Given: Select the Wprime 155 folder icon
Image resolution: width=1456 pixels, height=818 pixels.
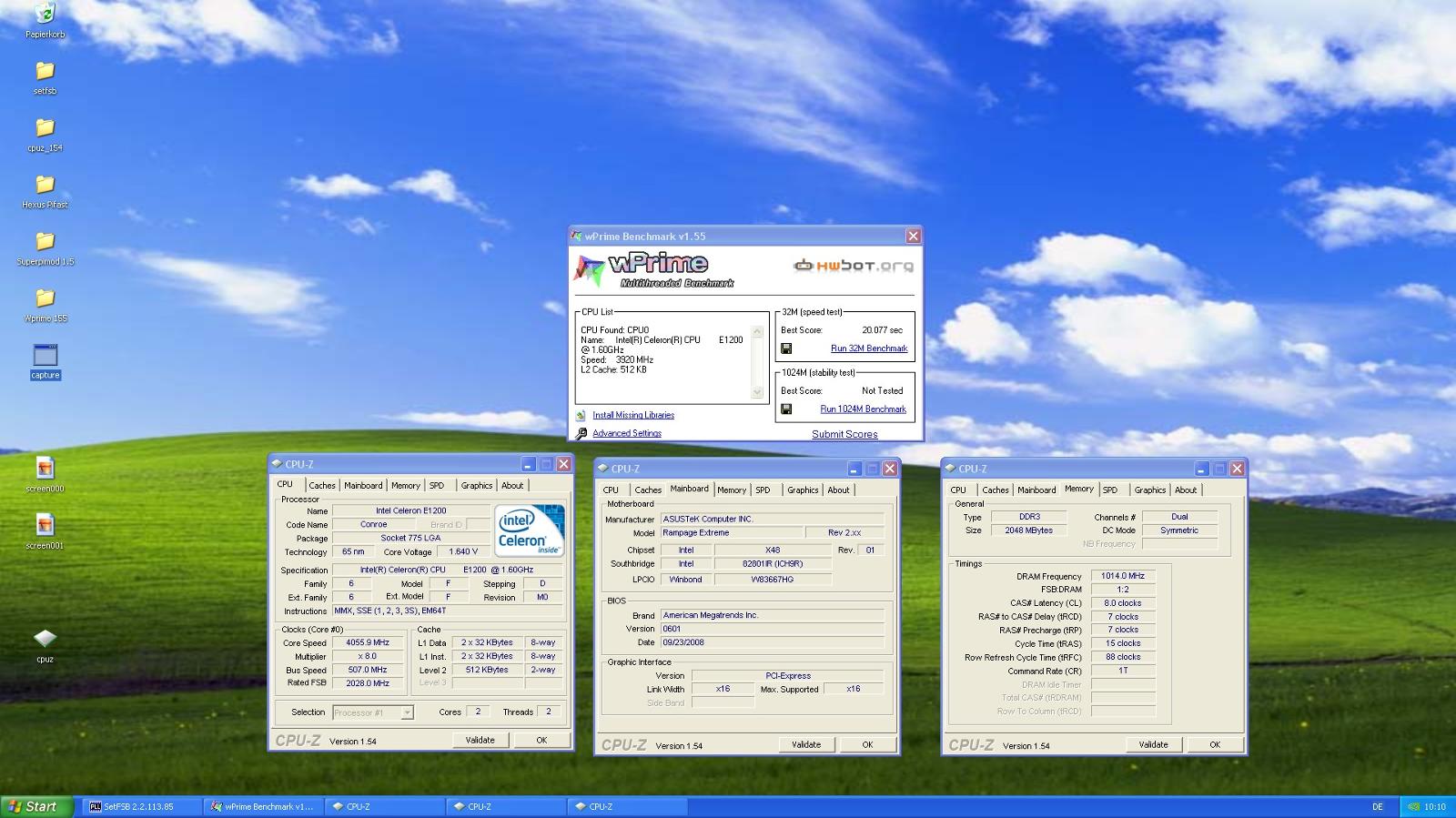Looking at the screenshot, I should (45, 298).
